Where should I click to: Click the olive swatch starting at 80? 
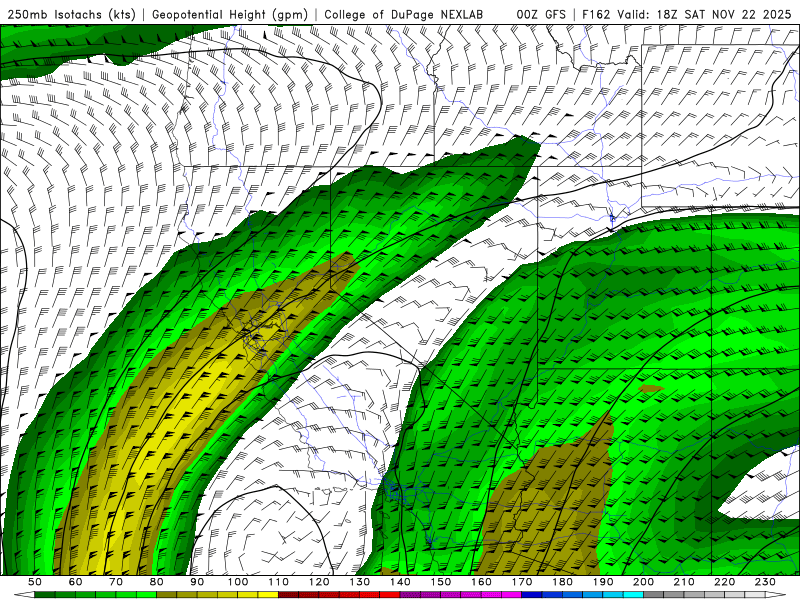coord(166,594)
